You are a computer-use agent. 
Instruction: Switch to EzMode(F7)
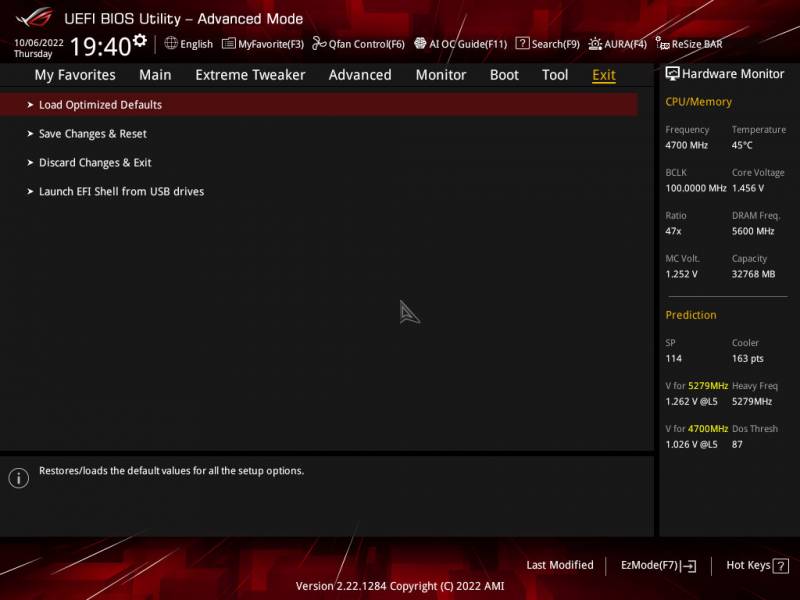658,565
